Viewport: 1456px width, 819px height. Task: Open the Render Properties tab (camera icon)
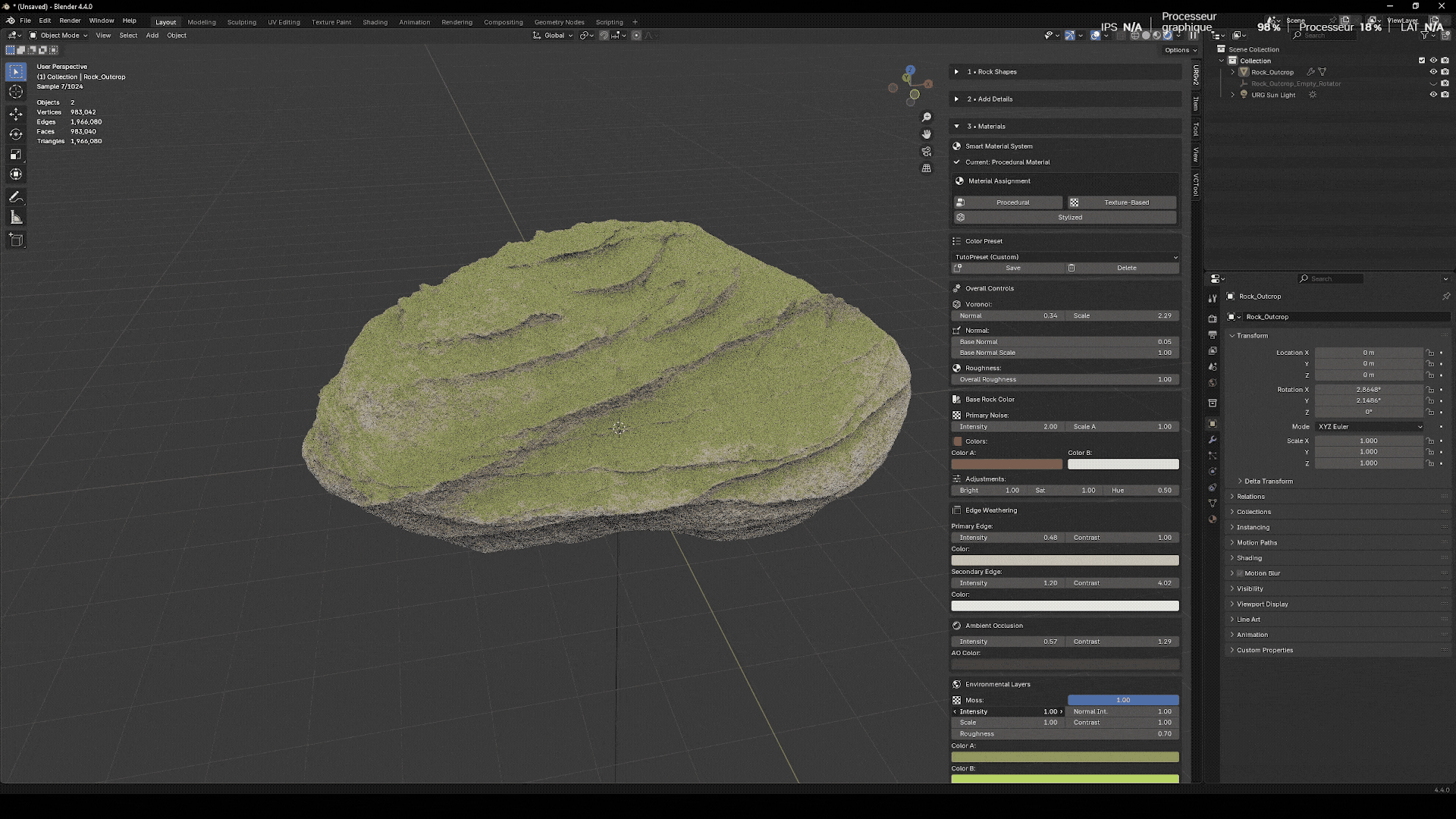(1212, 318)
